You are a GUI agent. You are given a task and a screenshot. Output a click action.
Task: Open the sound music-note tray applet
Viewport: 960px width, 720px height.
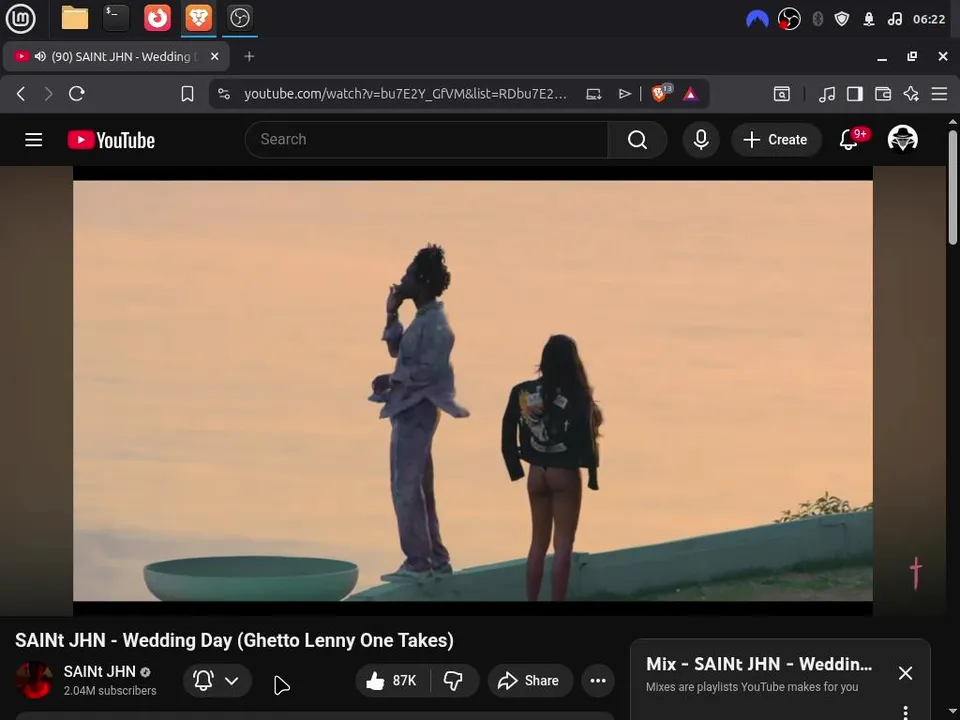894,19
